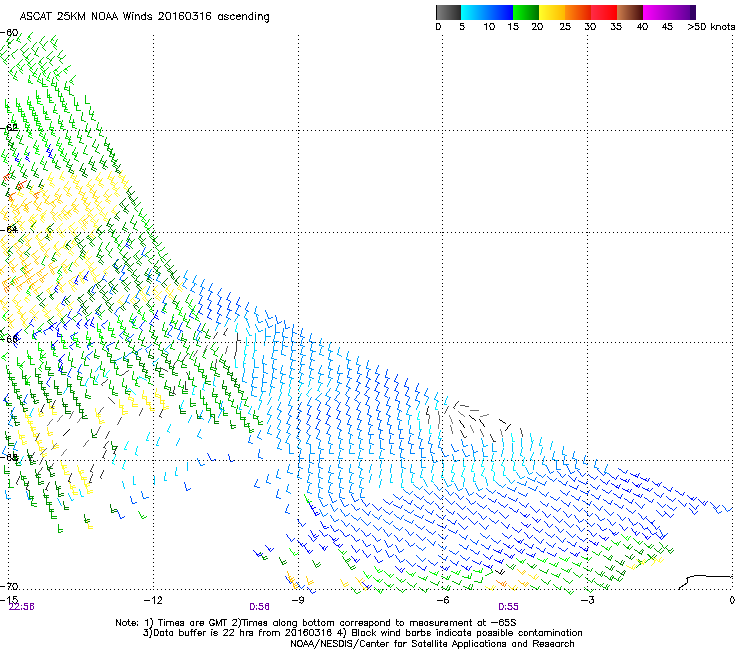Click the orange 25-30 knots color swatch
Screen dimensions: 740x650
[578, 12]
